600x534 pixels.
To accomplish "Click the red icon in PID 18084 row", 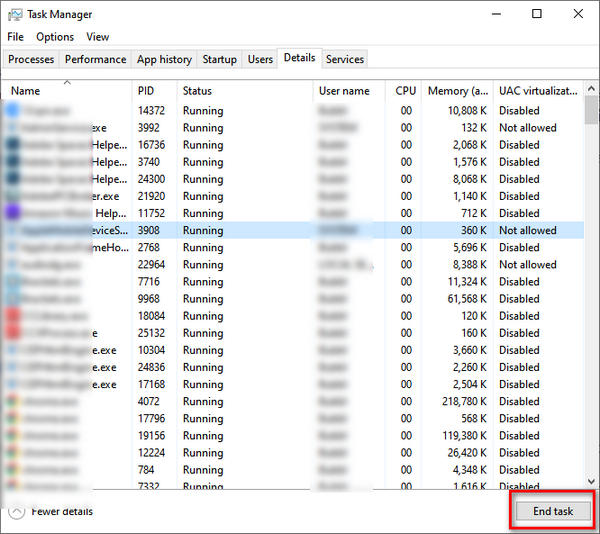I will [13, 316].
